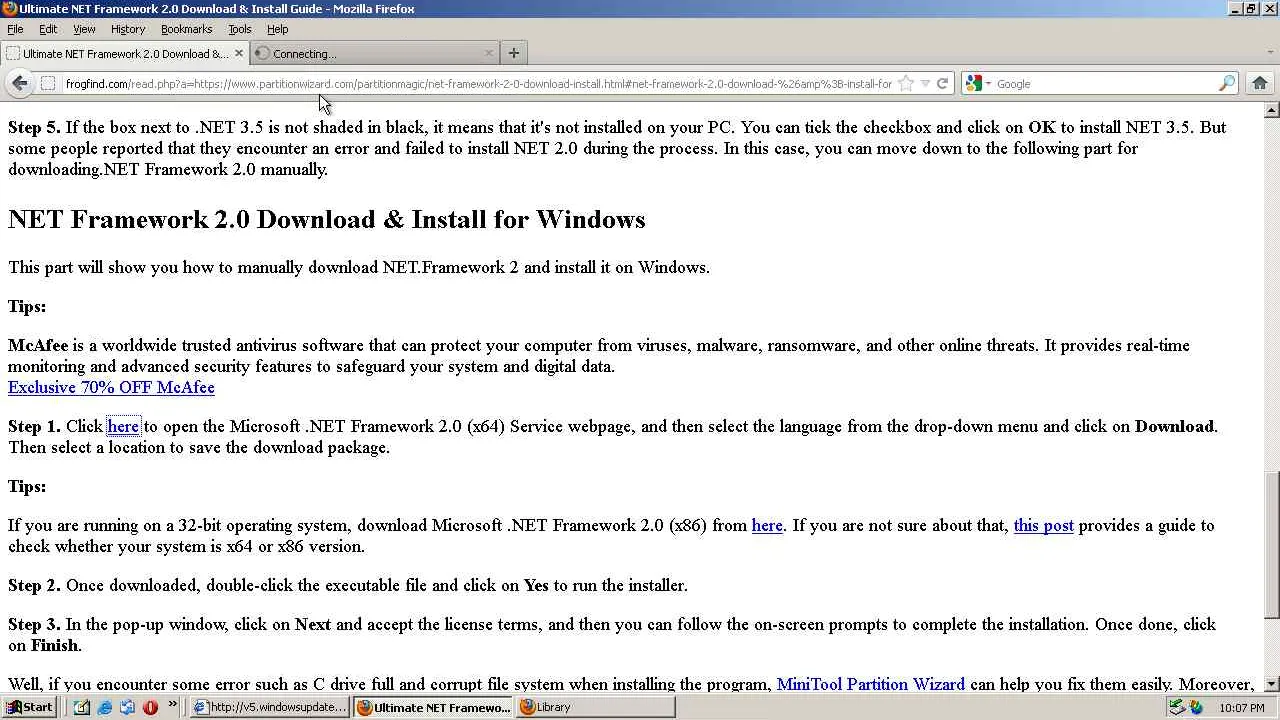Click the magnifier search icon

pyautogui.click(x=1227, y=84)
